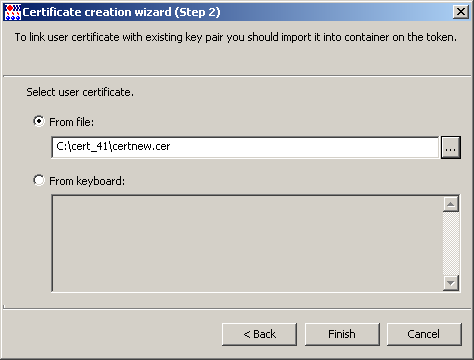Open file browser with the ellipsis button
The width and height of the screenshot is (474, 360).
pos(451,147)
